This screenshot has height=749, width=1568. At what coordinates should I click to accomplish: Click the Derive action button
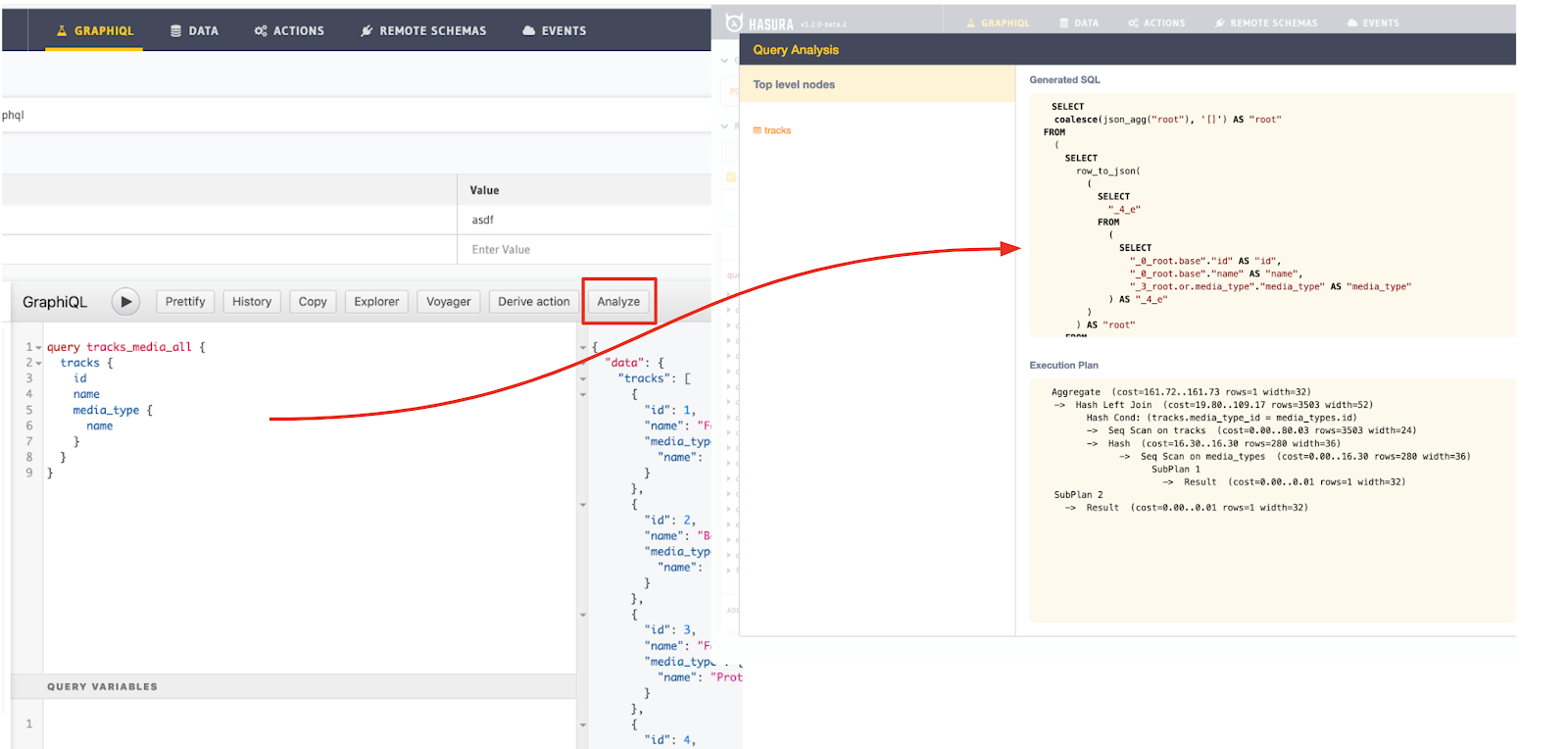(533, 302)
